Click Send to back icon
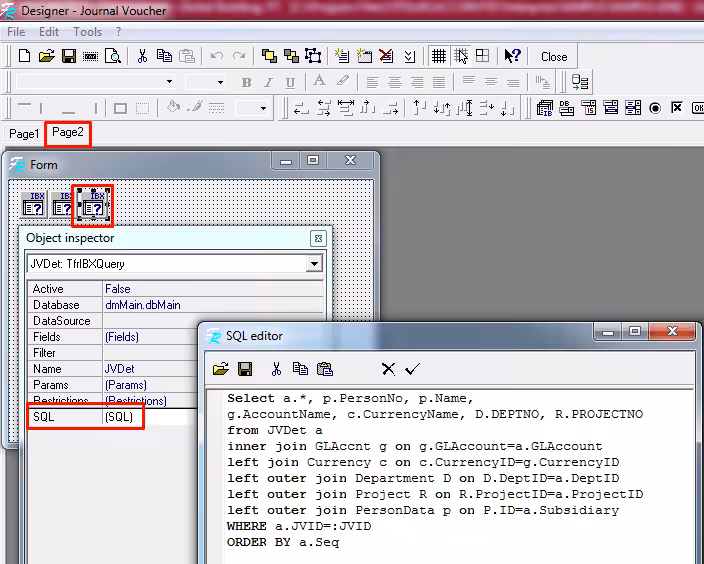 coord(291,56)
